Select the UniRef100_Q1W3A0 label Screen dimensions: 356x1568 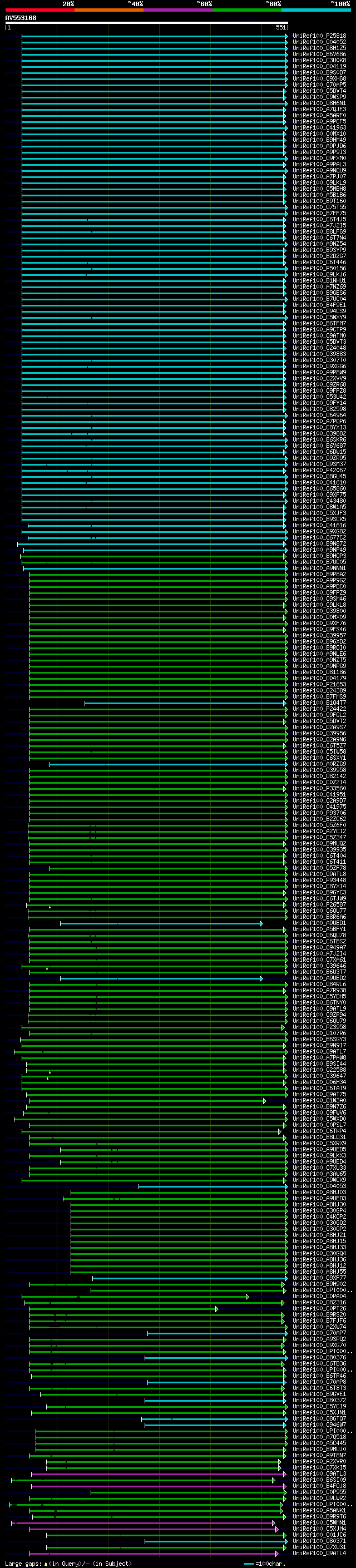(x=319, y=1101)
